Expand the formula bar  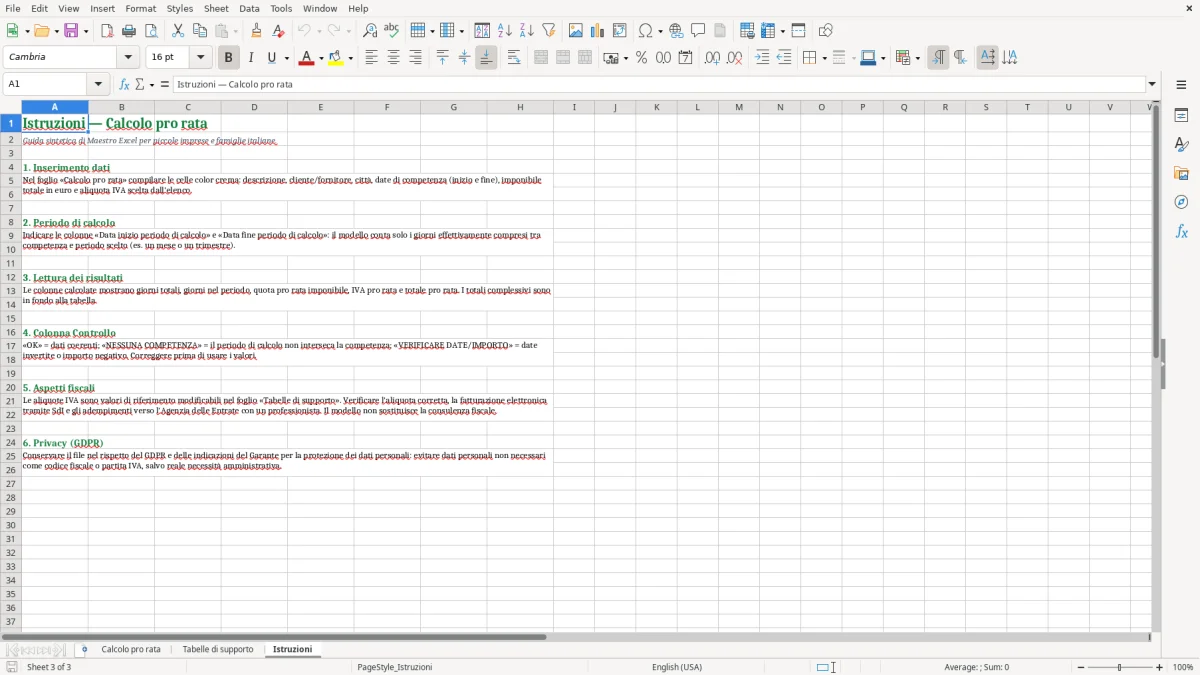pyautogui.click(x=1152, y=84)
